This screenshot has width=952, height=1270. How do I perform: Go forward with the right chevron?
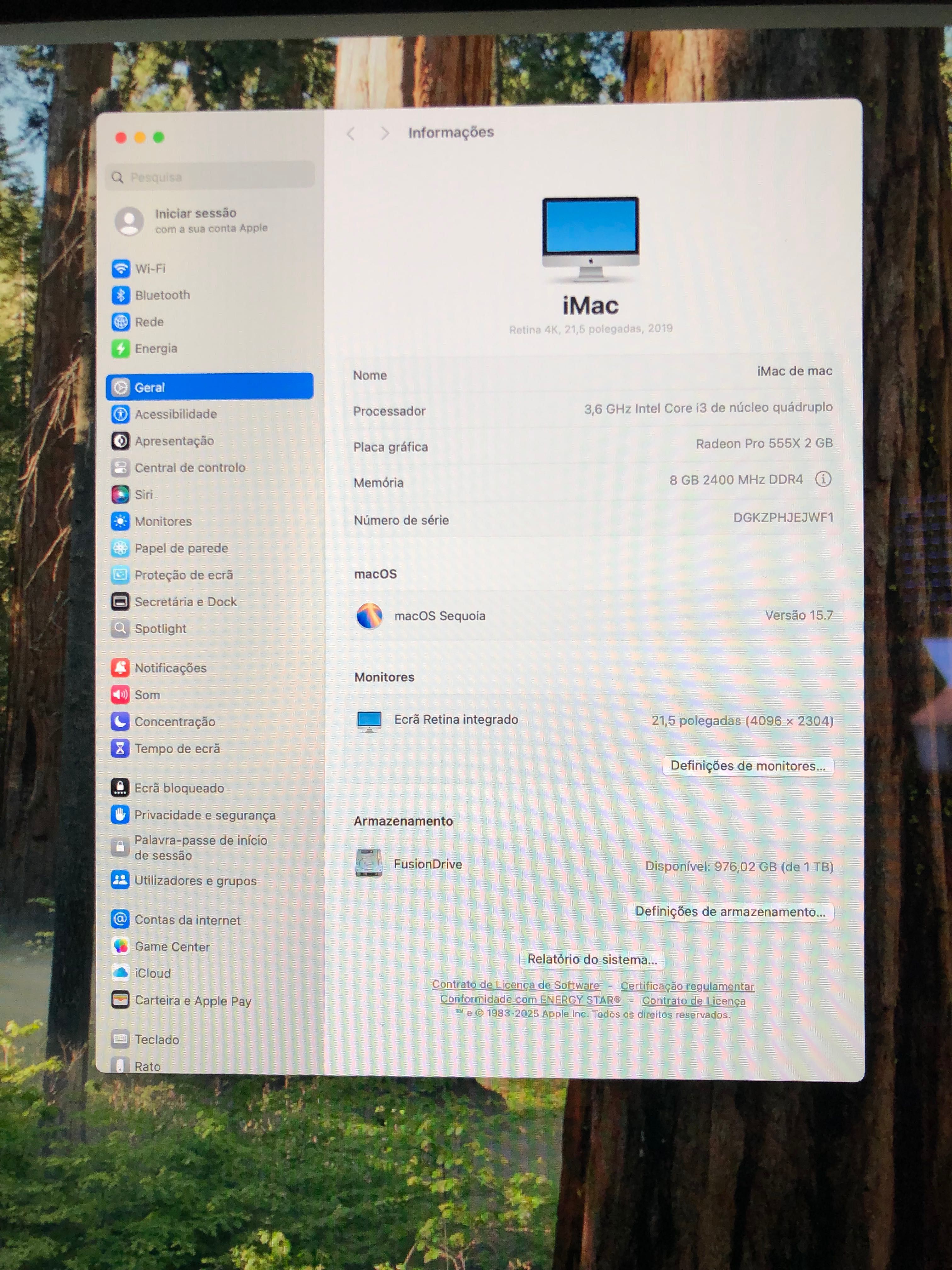(384, 134)
